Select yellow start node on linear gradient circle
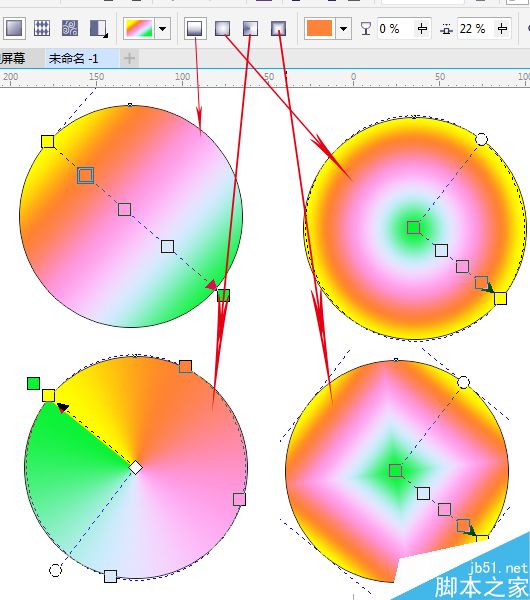 (48, 142)
